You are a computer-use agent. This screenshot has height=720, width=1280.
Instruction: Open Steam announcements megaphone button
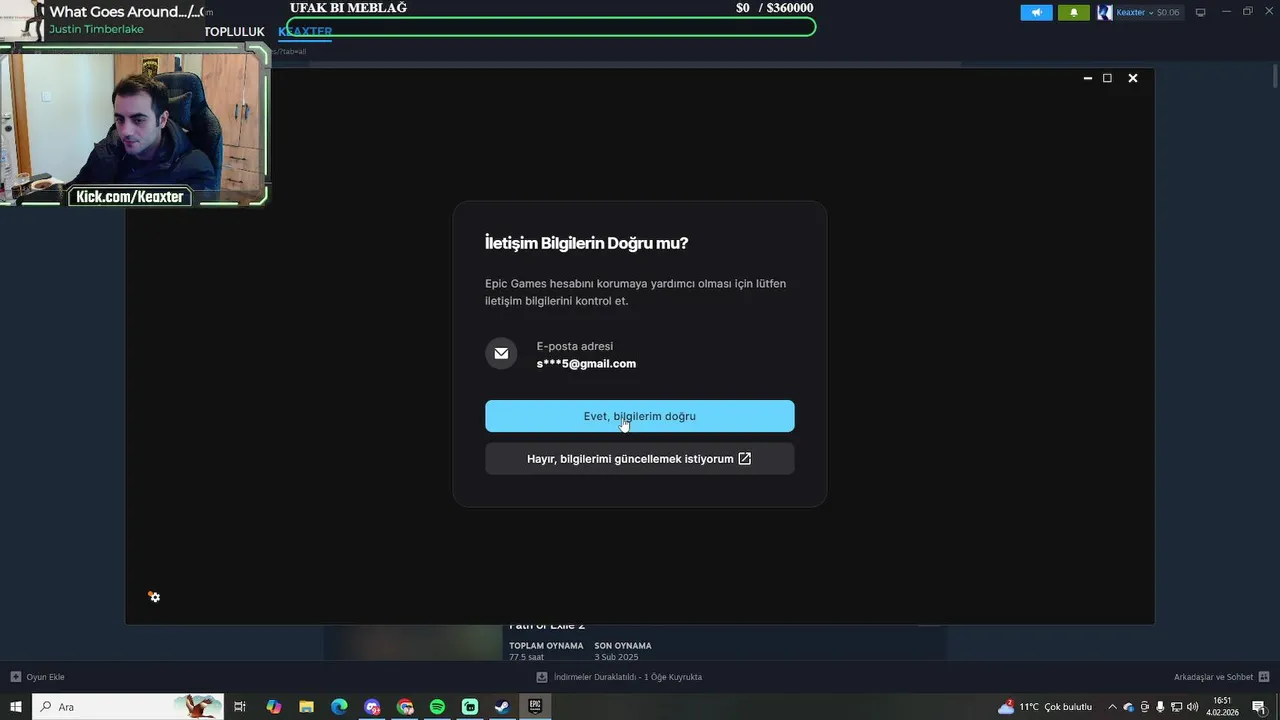[x=1036, y=12]
